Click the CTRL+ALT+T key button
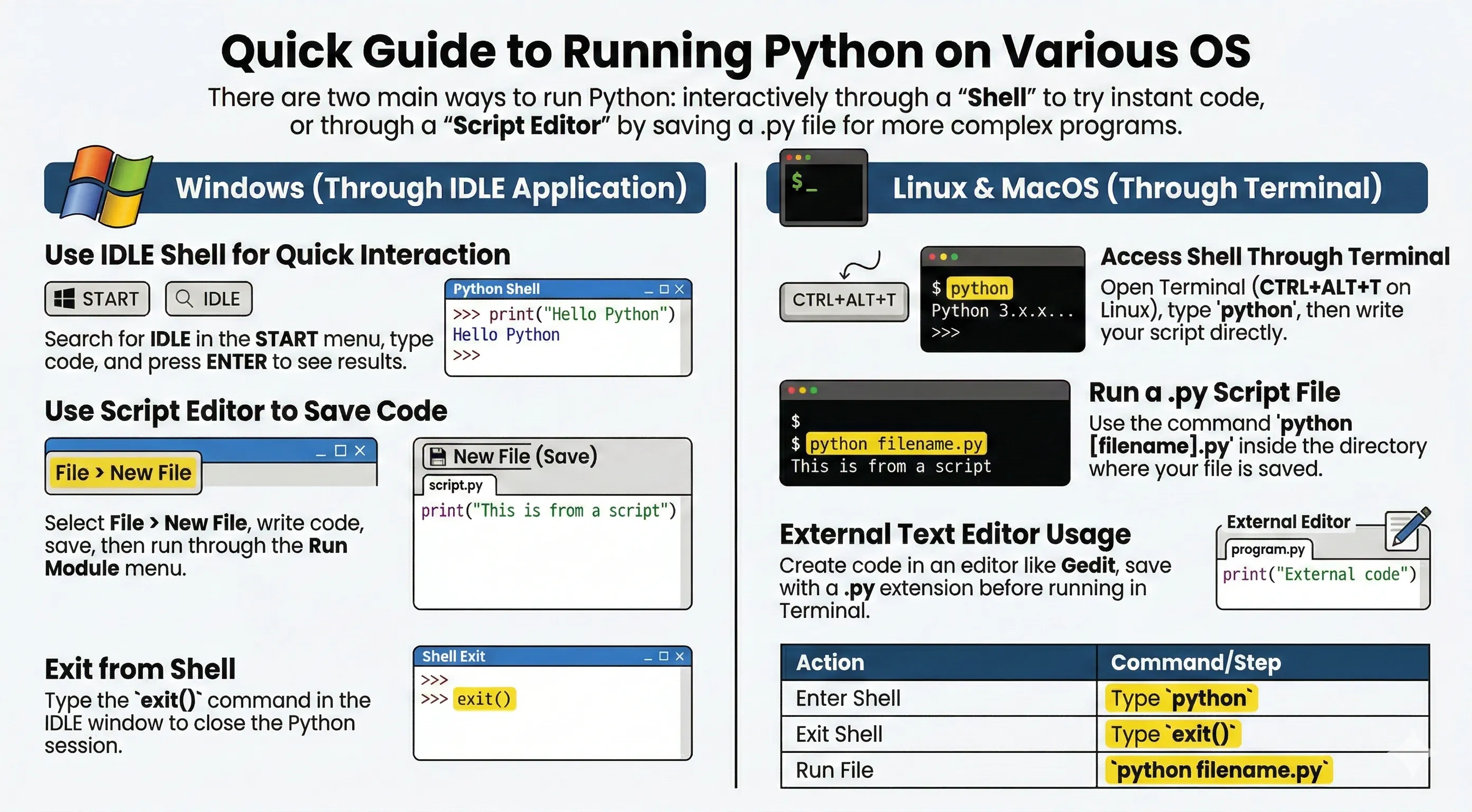The height and width of the screenshot is (812, 1472). tap(843, 301)
